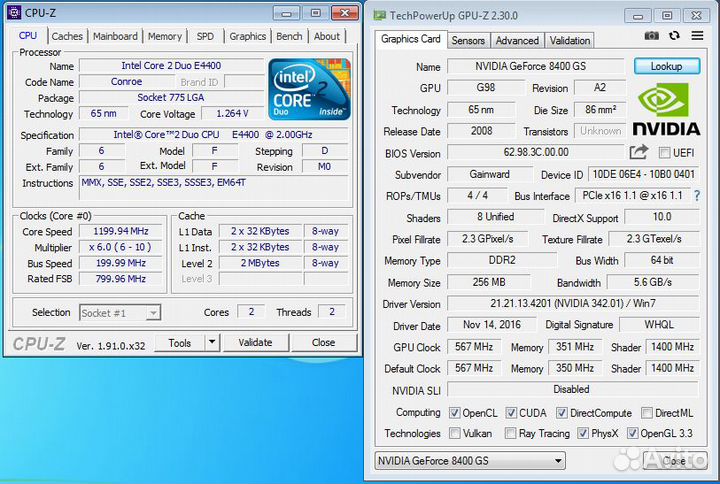Switch to the Caches tab
The image size is (720, 484).
(67, 36)
